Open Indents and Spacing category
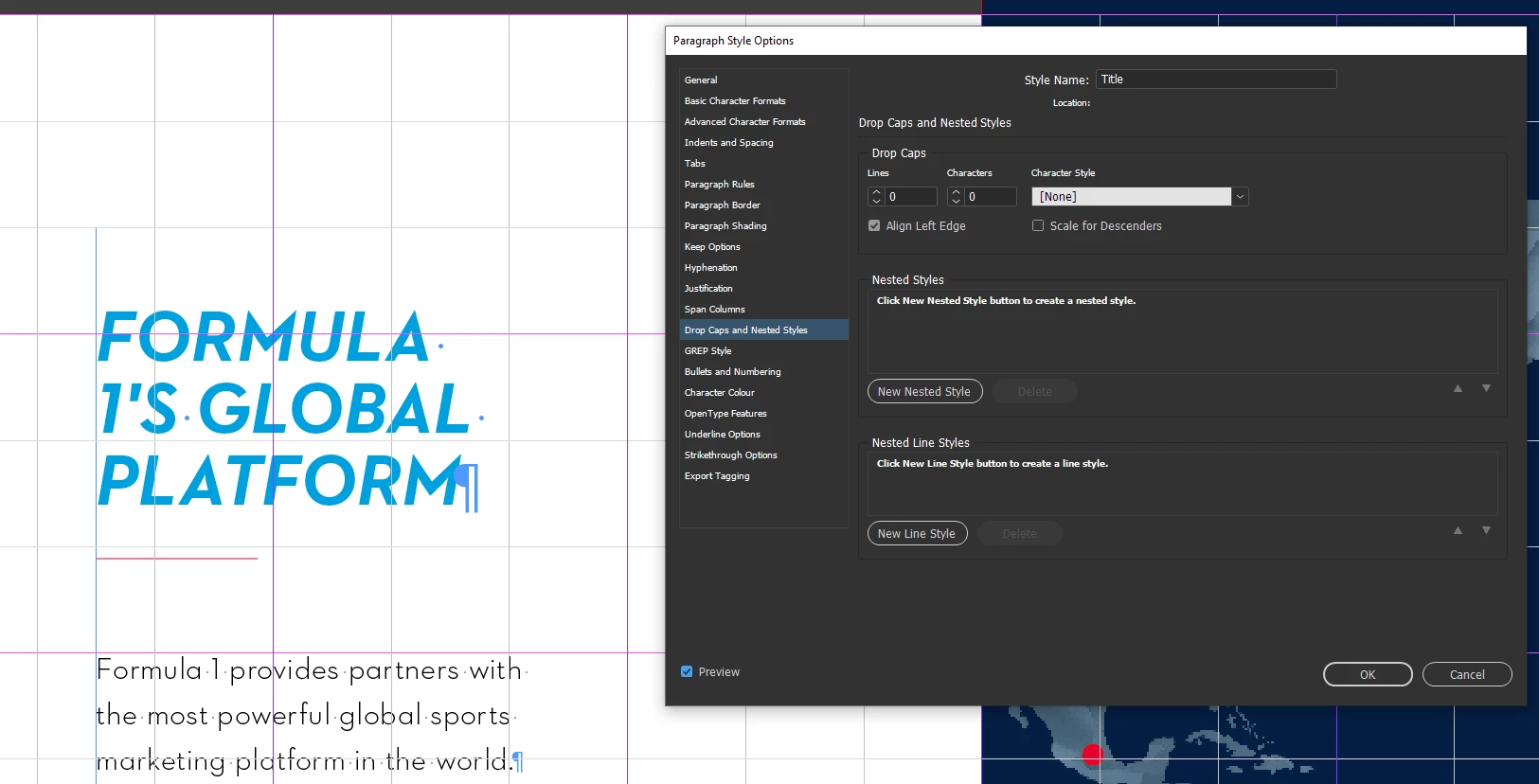This screenshot has height=784, width=1539. (x=763, y=143)
